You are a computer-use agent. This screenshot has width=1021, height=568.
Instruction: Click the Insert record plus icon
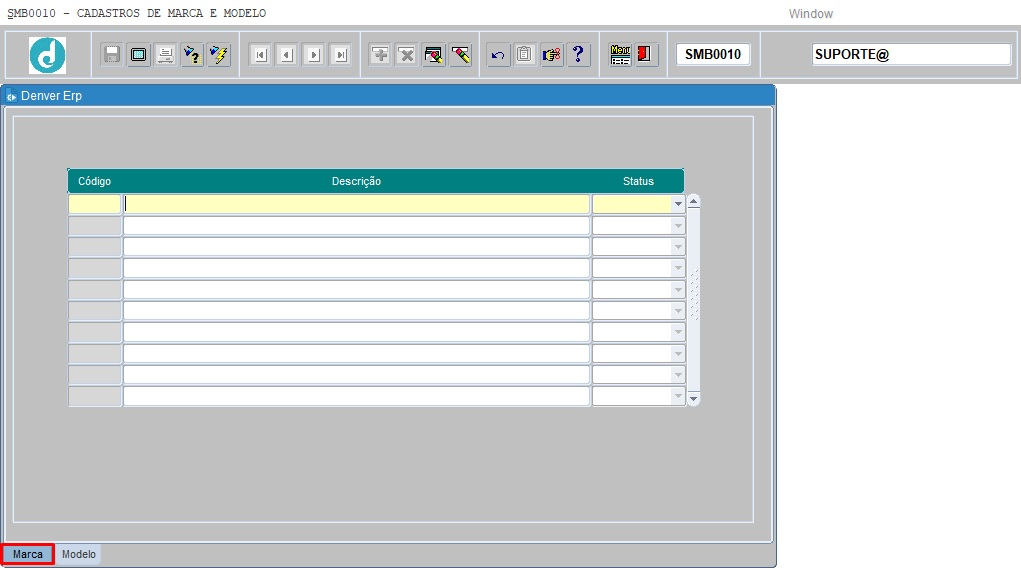tap(380, 55)
